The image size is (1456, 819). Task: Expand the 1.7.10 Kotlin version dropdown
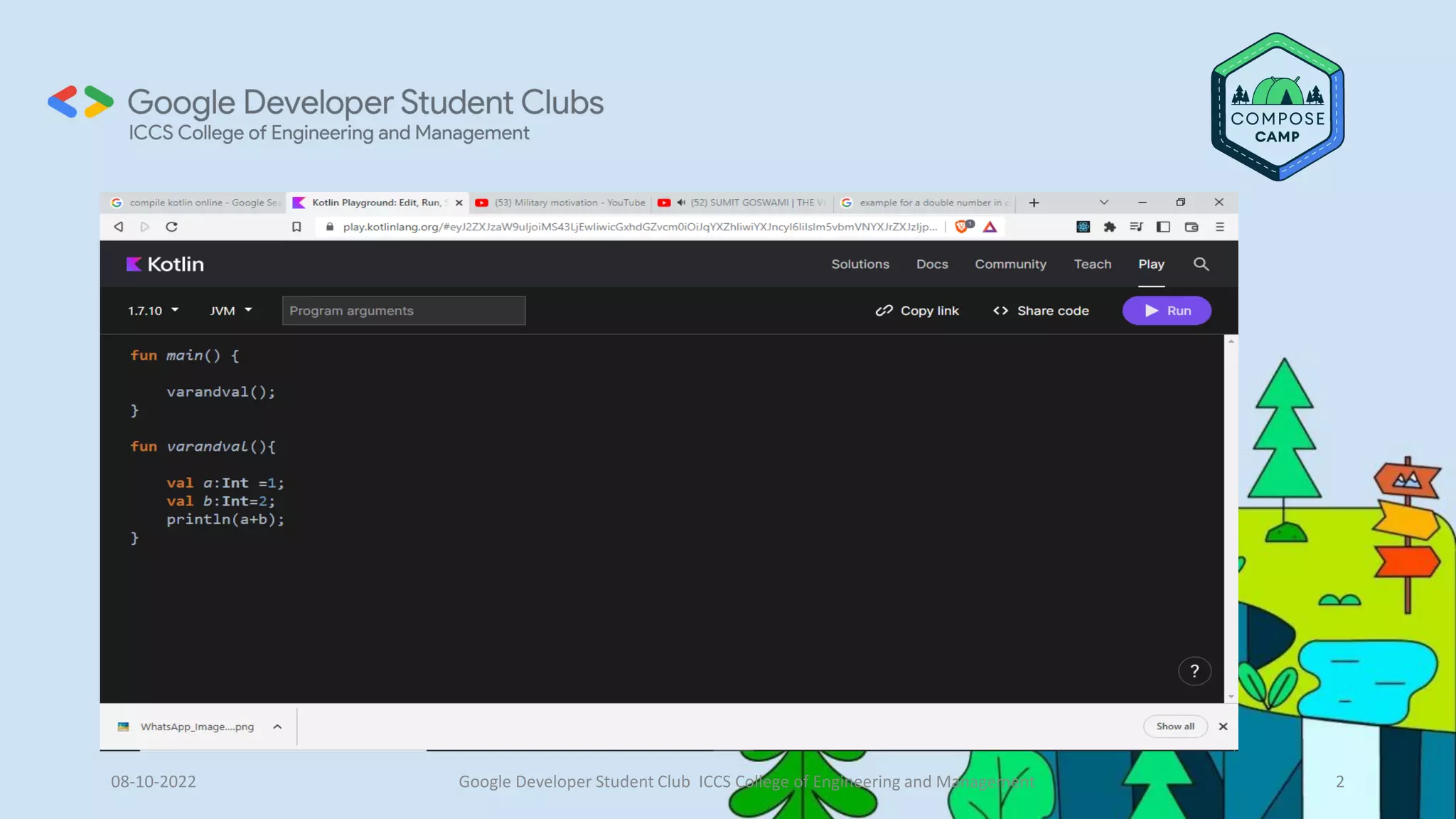(153, 311)
